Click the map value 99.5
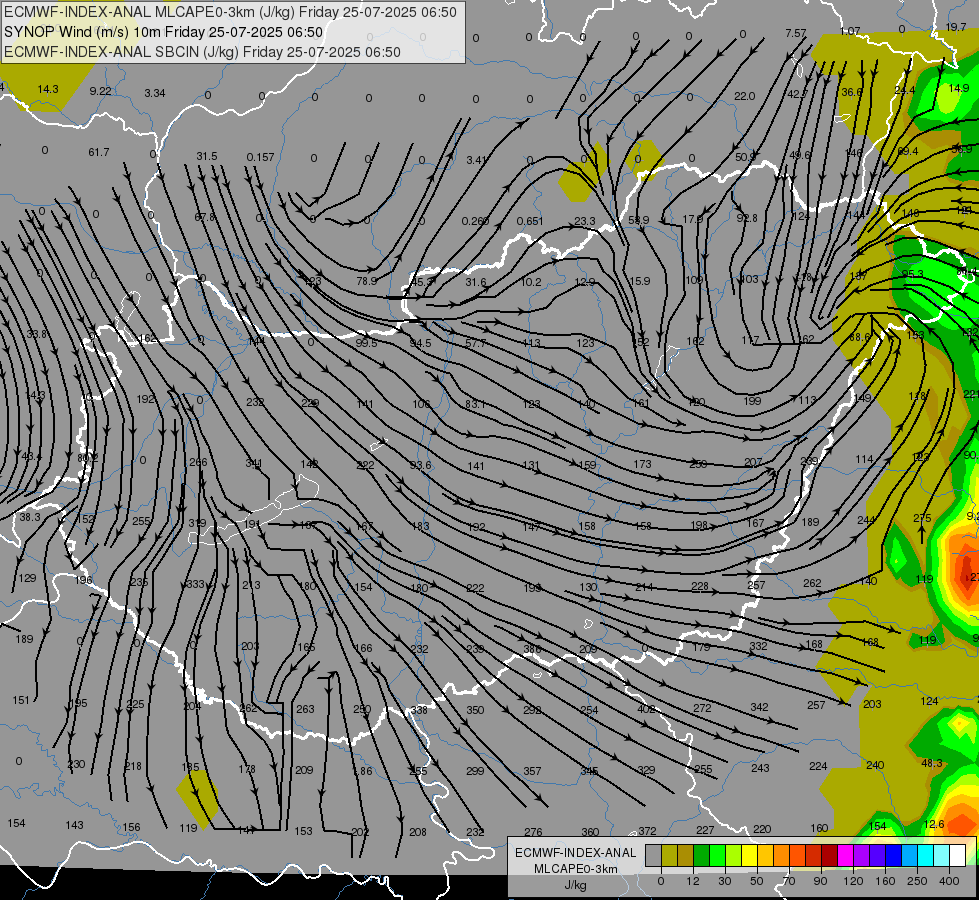 (x=367, y=343)
